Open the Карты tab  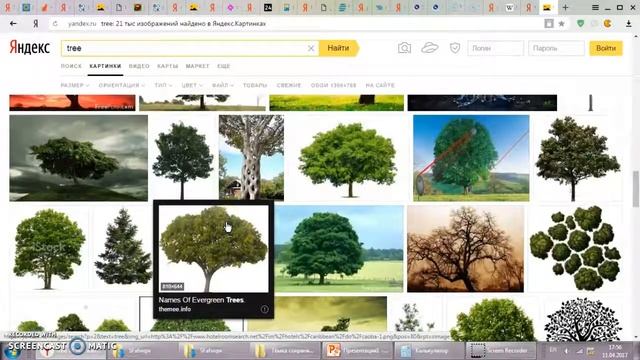[168, 66]
